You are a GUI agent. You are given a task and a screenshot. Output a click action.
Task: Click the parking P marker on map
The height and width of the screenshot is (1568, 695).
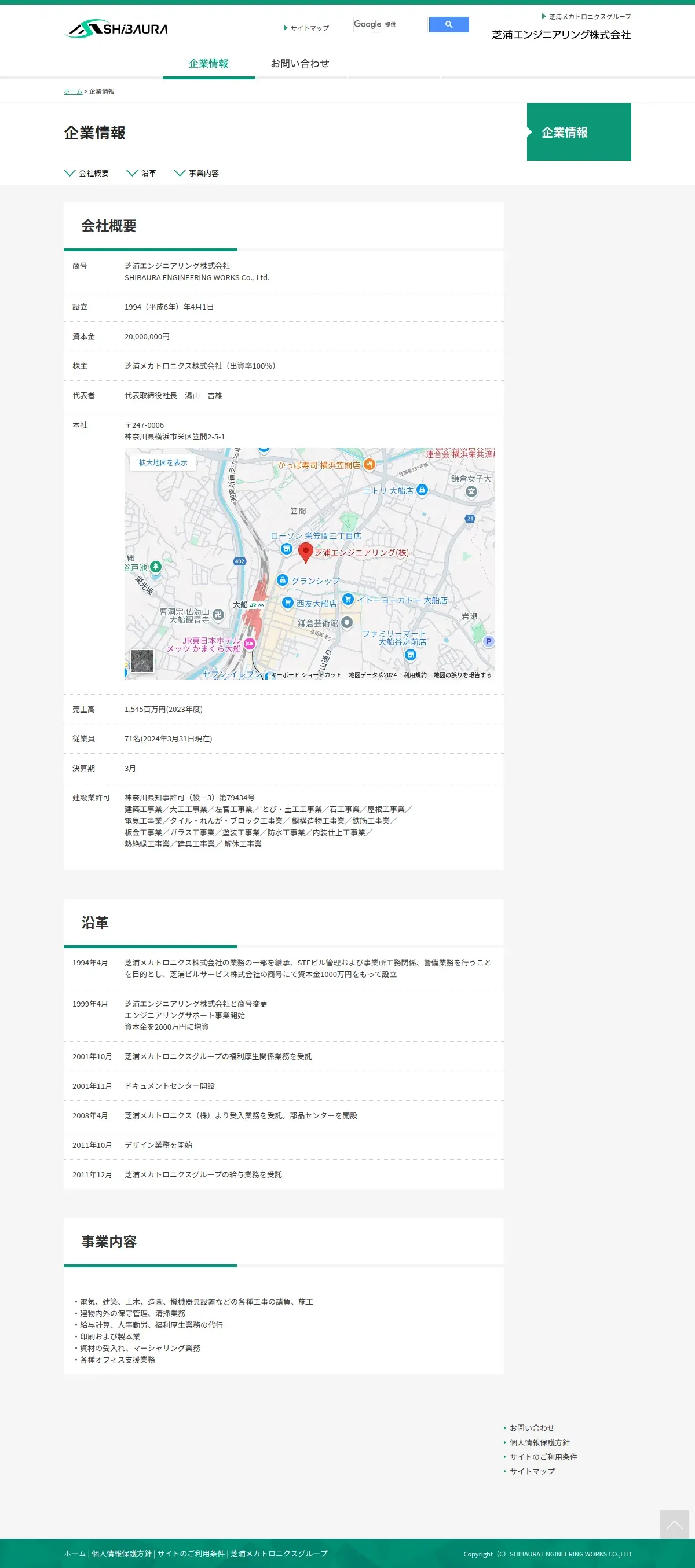[488, 641]
